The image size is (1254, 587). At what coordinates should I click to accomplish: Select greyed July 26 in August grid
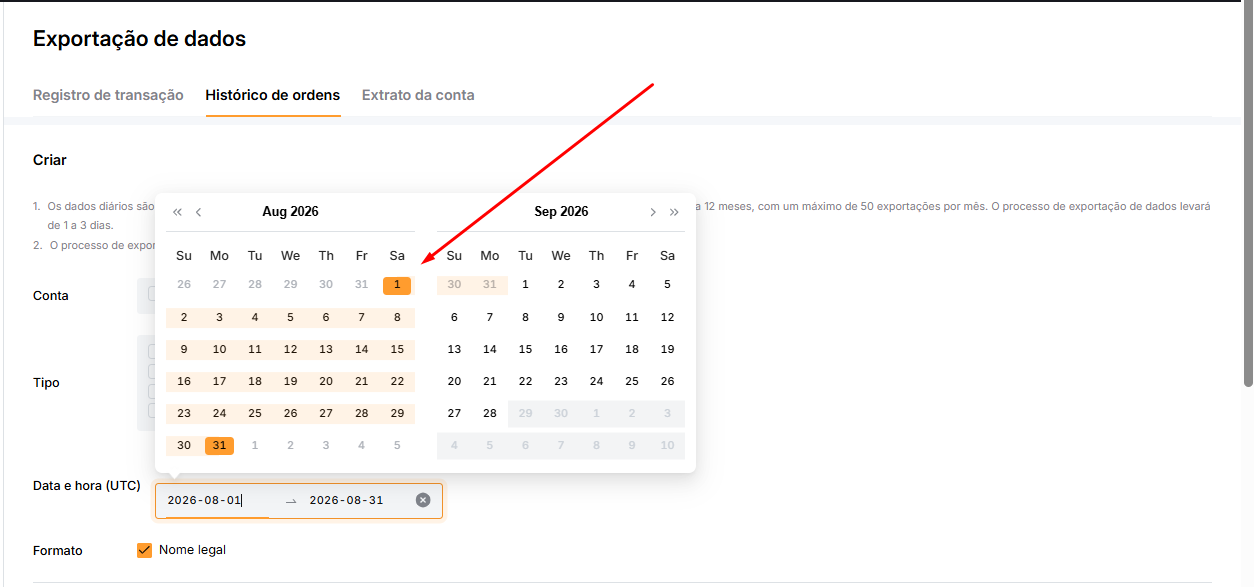pos(184,285)
